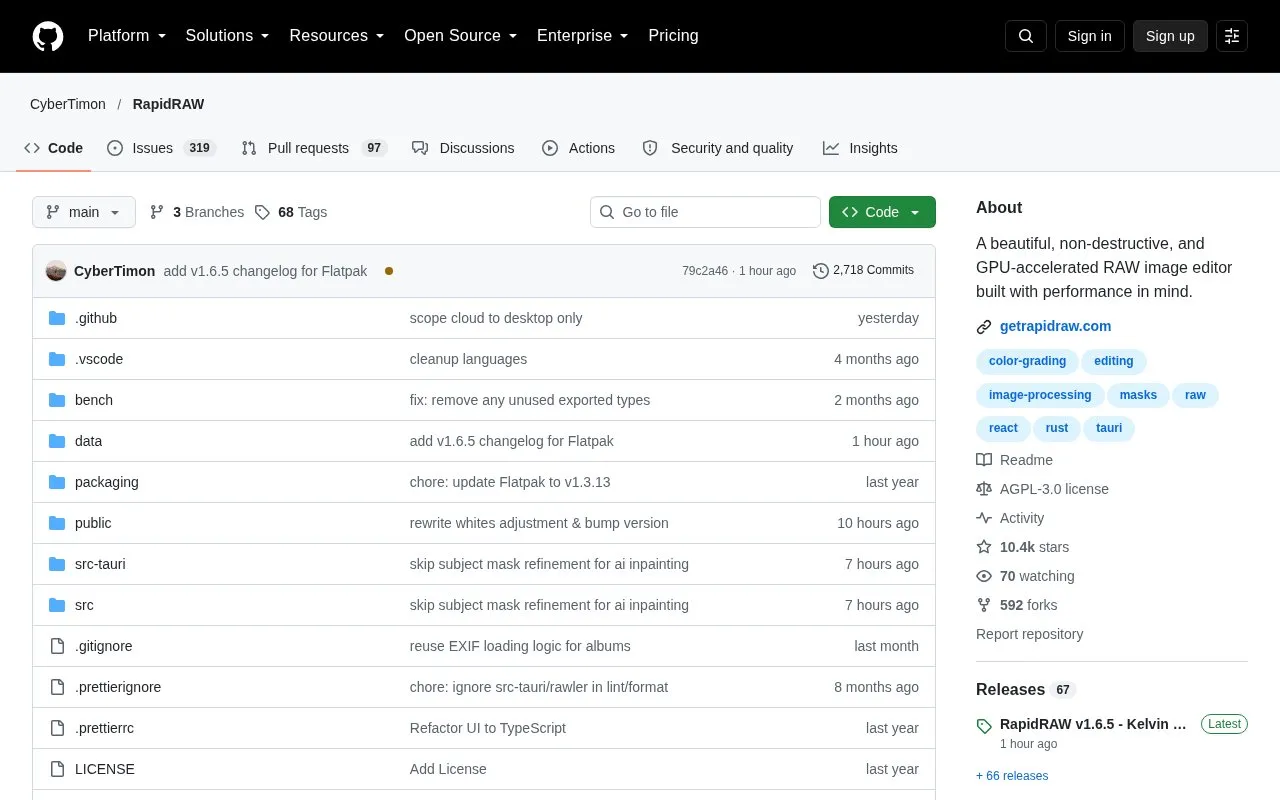Switch to the Discussions tab
The height and width of the screenshot is (800, 1280).
(463, 148)
